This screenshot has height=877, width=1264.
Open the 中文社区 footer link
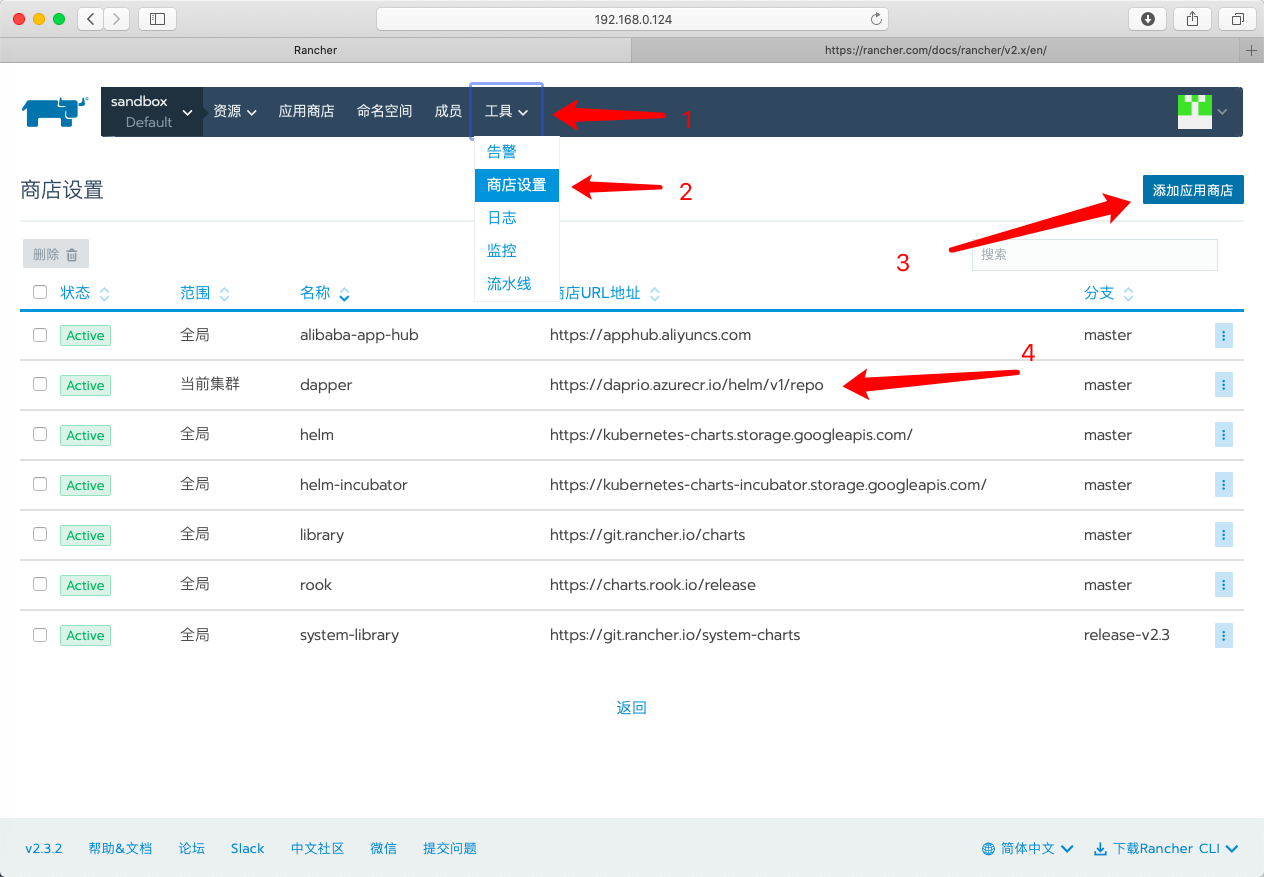(317, 848)
